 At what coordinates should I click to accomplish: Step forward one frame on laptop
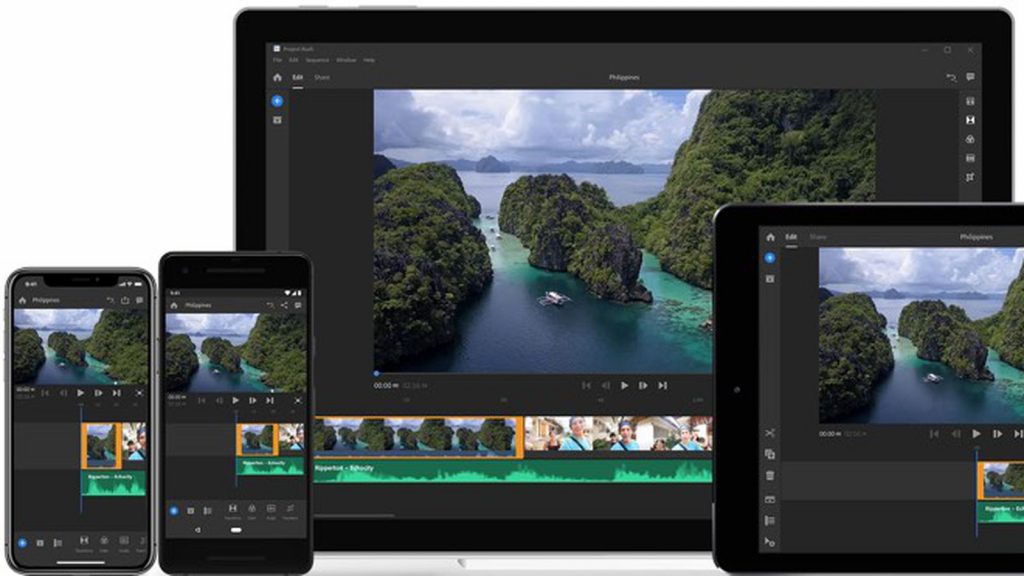click(x=643, y=385)
